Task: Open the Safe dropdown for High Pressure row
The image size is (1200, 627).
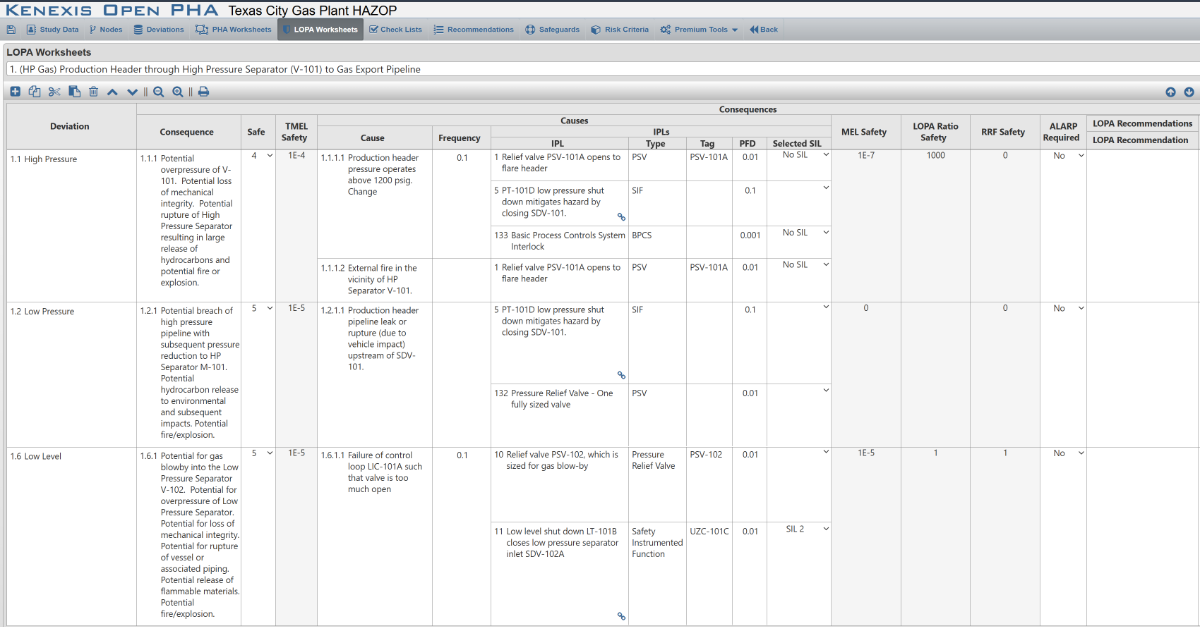Action: tap(262, 156)
